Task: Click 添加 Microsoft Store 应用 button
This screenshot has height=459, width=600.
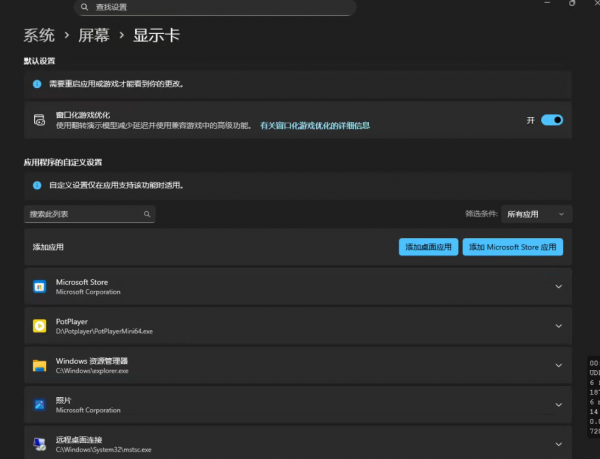Action: [512, 247]
